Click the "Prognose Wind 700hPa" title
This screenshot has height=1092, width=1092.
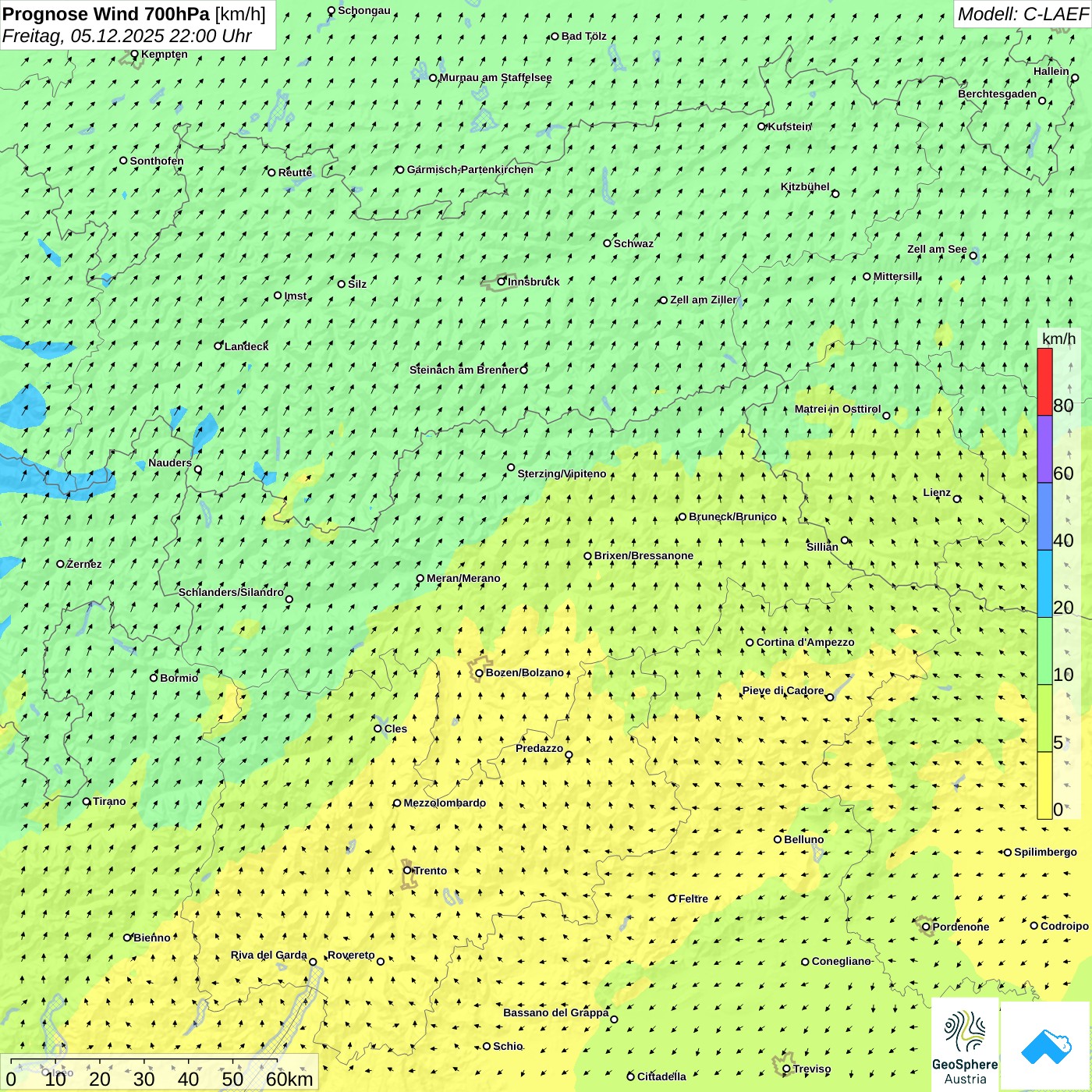(x=106, y=14)
